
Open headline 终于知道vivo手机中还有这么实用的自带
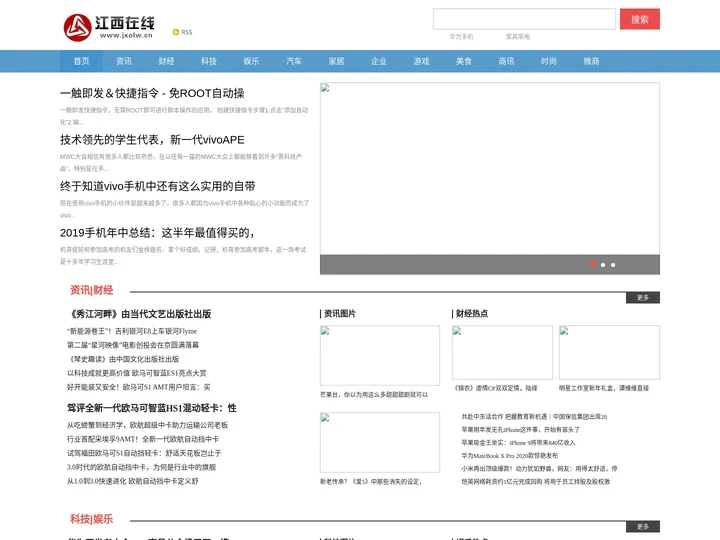click(x=158, y=186)
